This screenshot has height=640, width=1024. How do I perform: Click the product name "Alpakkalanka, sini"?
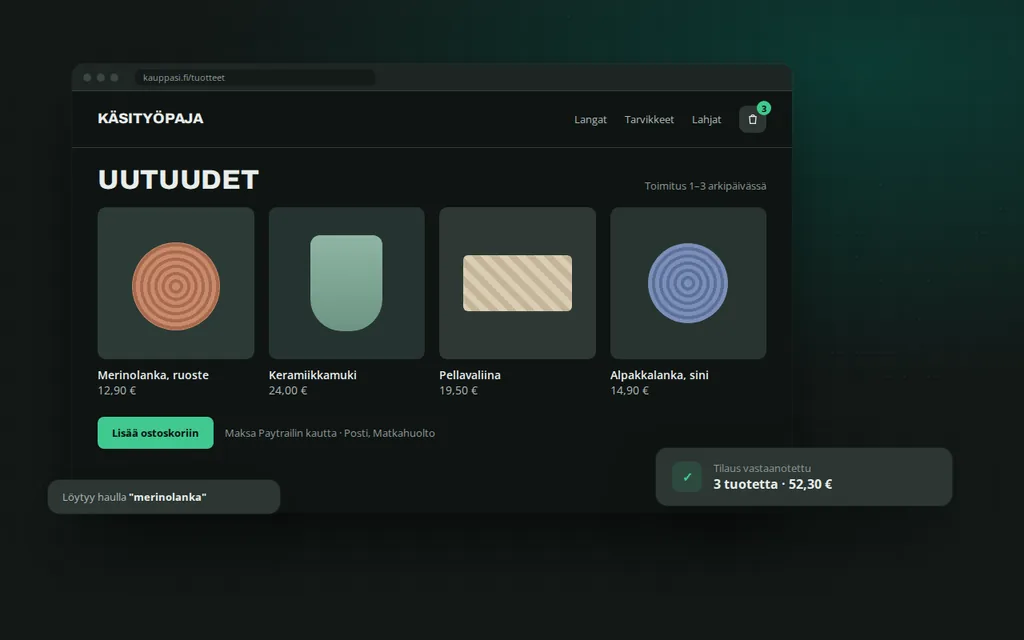[660, 375]
